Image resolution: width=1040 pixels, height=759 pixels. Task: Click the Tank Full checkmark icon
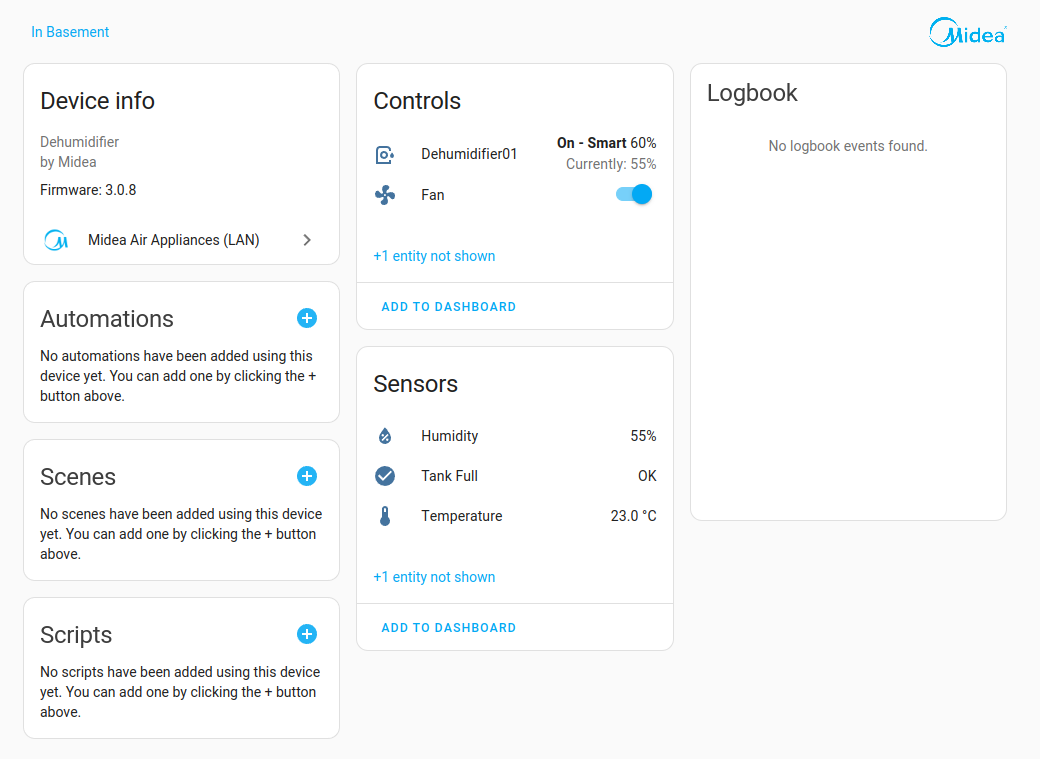tap(385, 476)
